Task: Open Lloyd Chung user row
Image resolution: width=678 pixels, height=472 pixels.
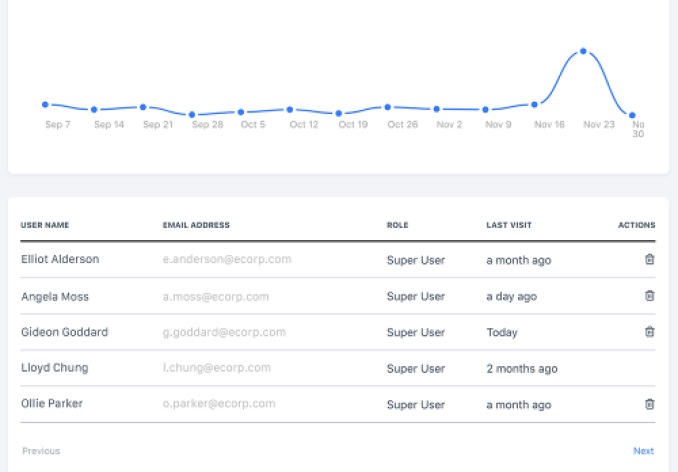Action: coord(54,368)
